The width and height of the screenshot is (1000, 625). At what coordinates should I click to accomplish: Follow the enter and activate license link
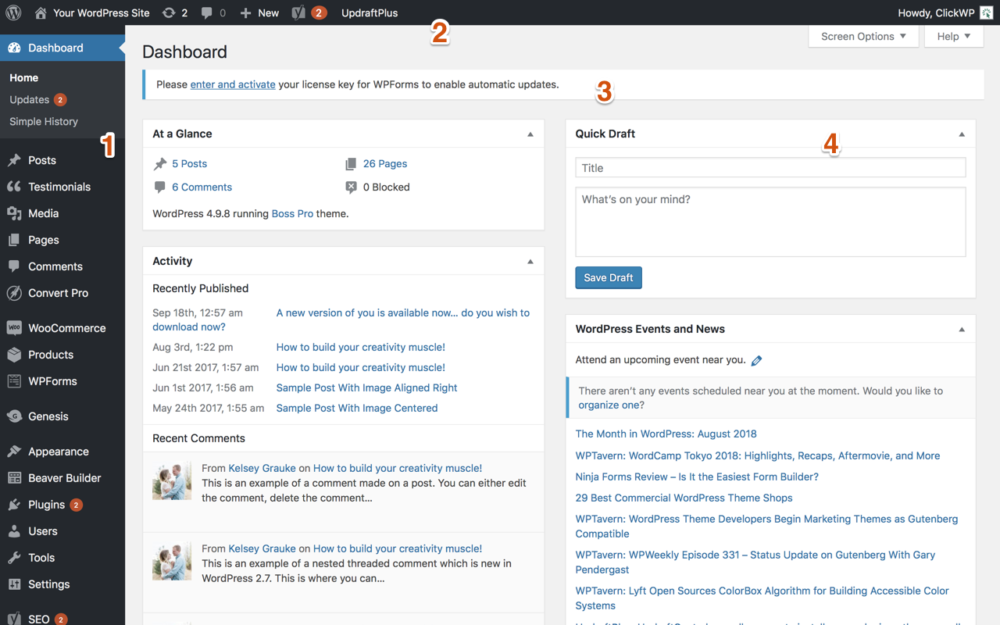[x=233, y=85]
